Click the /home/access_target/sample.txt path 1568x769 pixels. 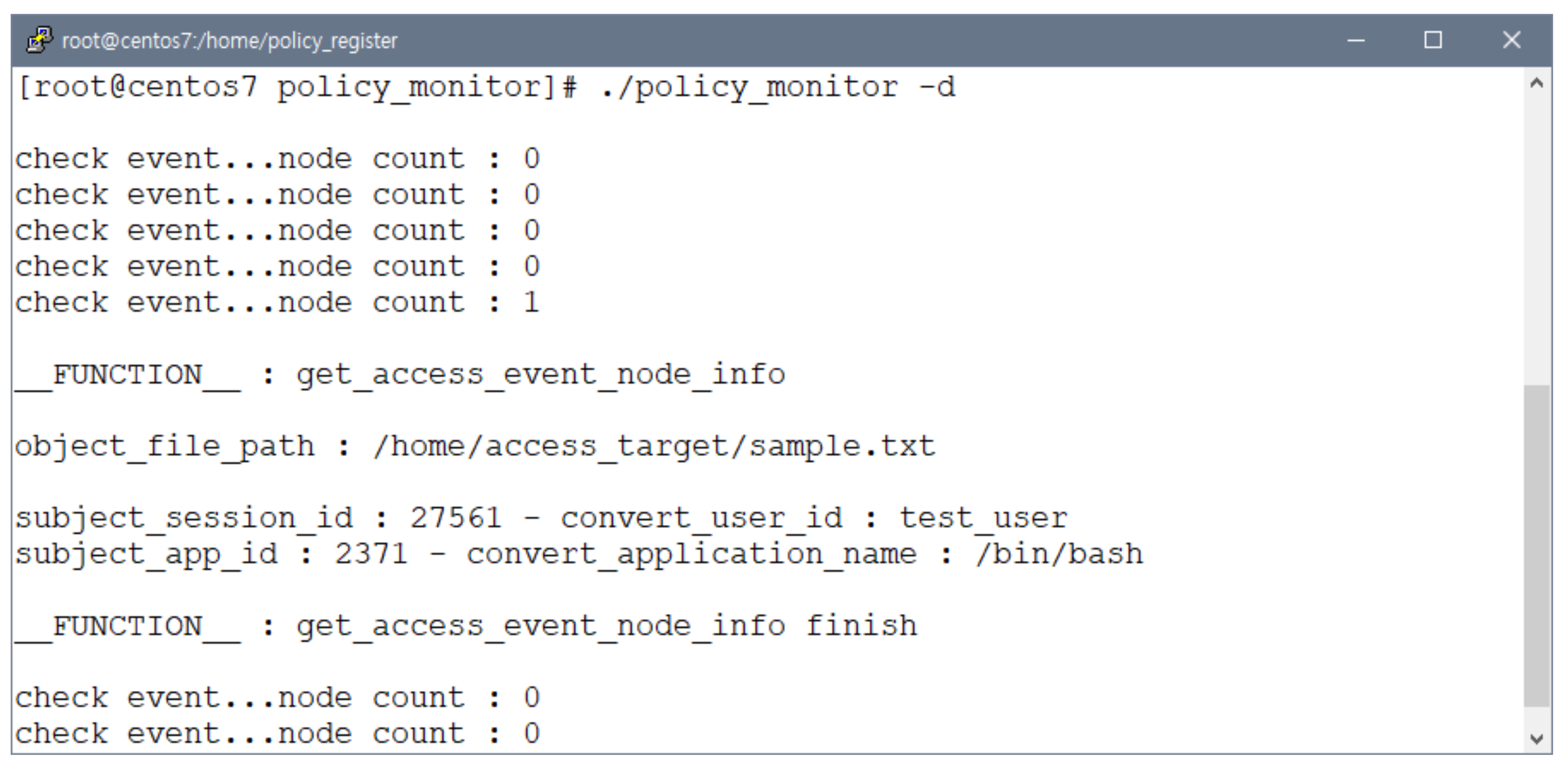(654, 446)
